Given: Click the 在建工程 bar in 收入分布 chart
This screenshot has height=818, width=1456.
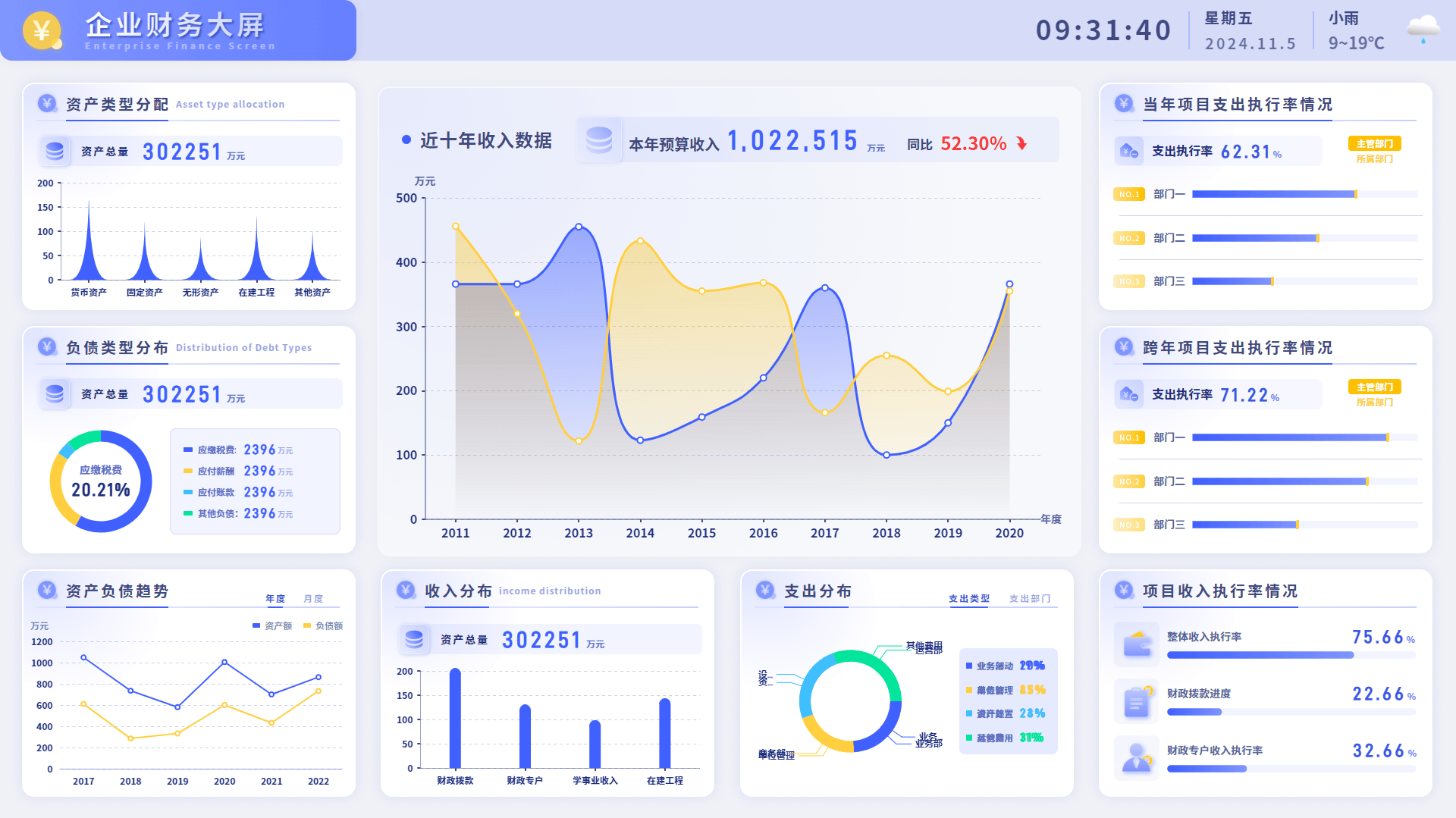Looking at the screenshot, I should tap(665, 733).
